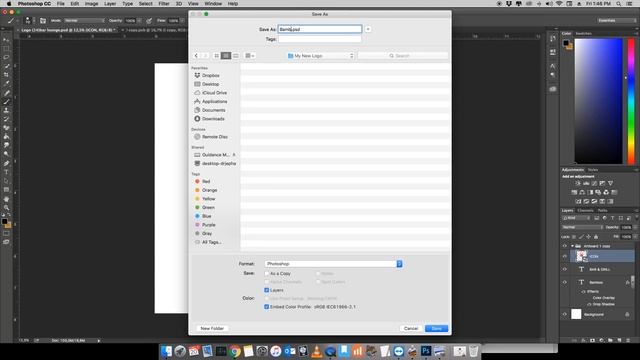
Task: Pick a color in the blue color field
Action: click(x=598, y=101)
